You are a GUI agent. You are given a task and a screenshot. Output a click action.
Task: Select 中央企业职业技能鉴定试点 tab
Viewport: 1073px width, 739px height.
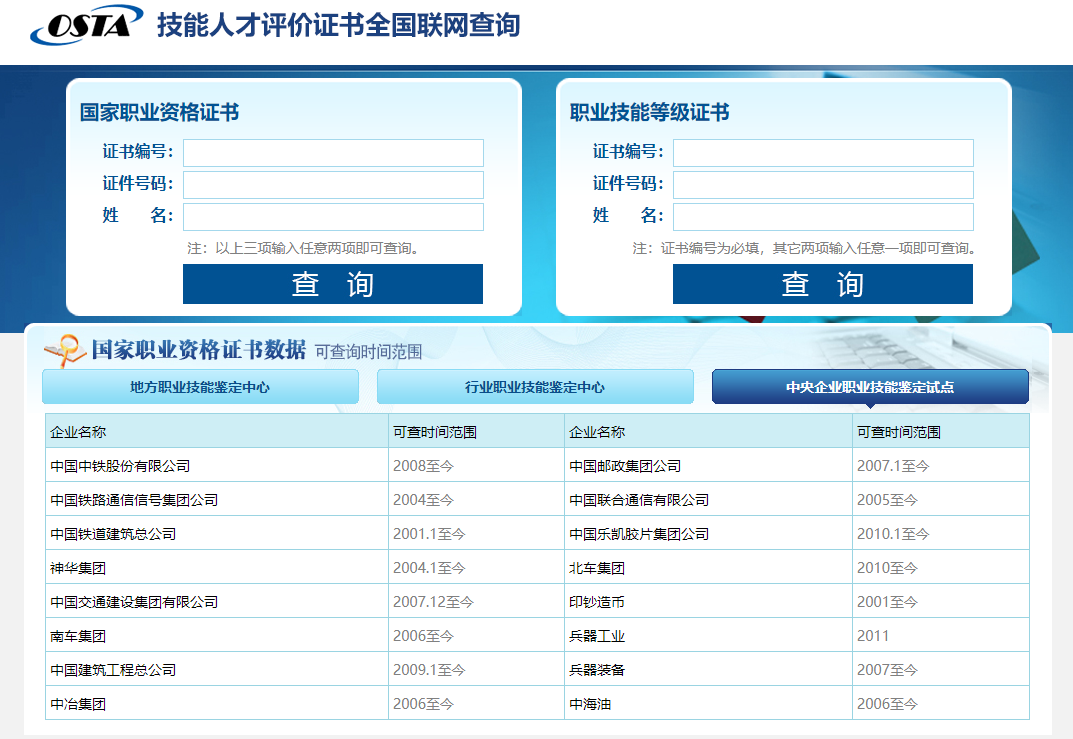870,387
